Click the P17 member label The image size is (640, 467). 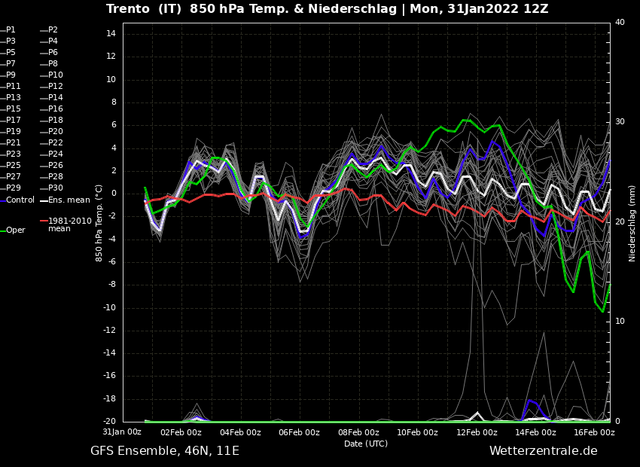pyautogui.click(x=10, y=120)
